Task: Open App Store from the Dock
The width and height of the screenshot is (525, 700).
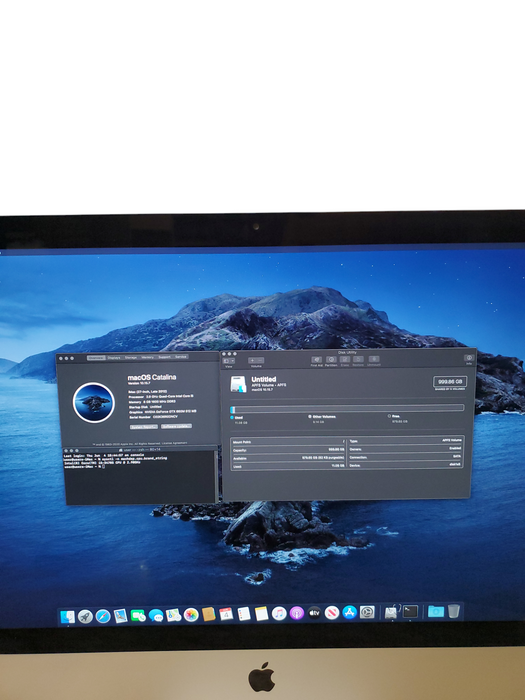Action: coord(349,612)
